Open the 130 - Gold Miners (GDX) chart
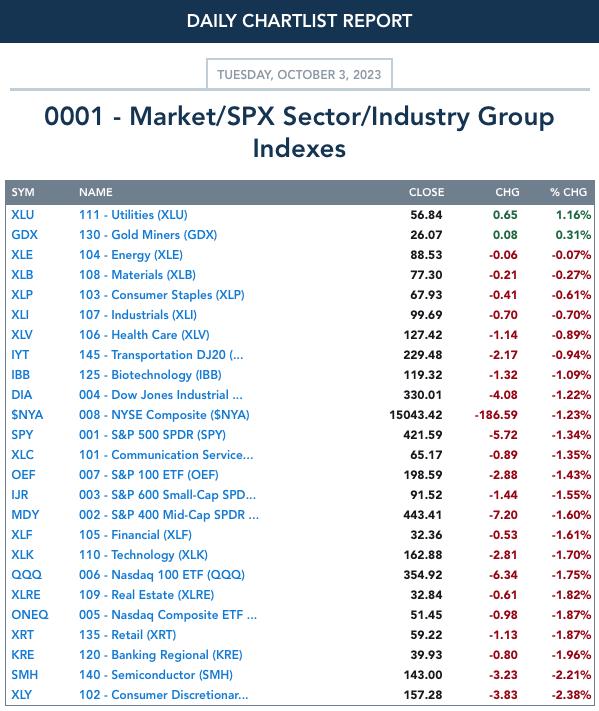 click(x=148, y=234)
